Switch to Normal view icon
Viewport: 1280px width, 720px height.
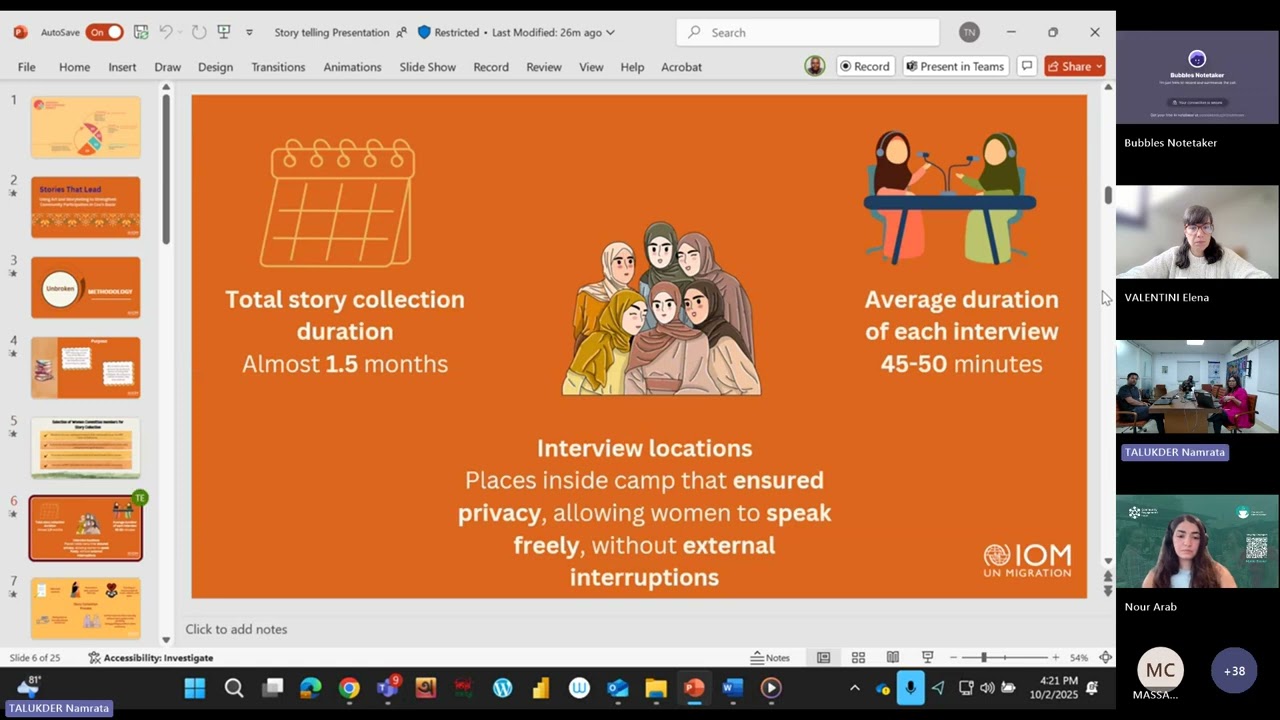pyautogui.click(x=823, y=658)
